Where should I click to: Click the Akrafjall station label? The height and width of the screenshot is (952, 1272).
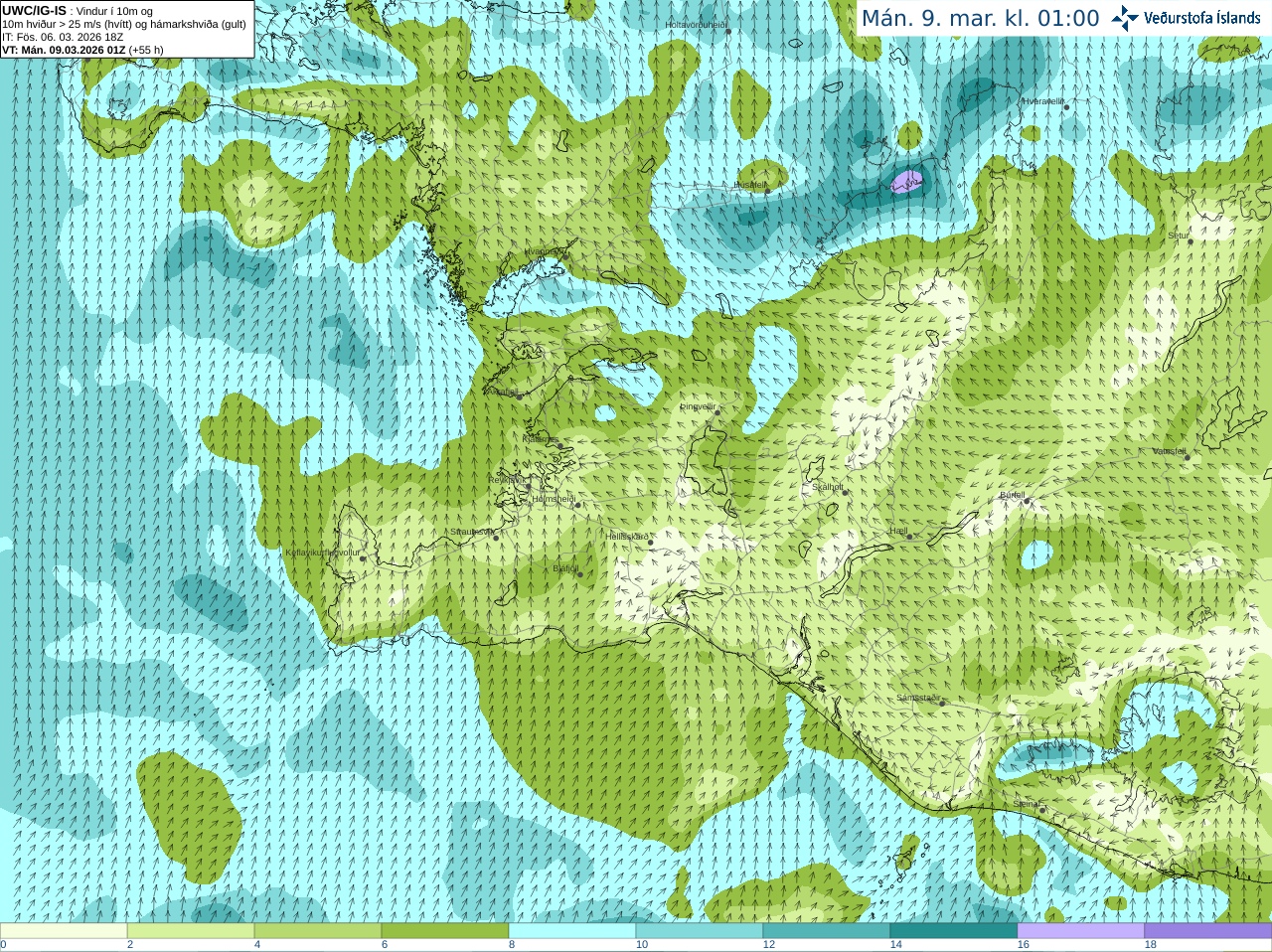point(502,392)
